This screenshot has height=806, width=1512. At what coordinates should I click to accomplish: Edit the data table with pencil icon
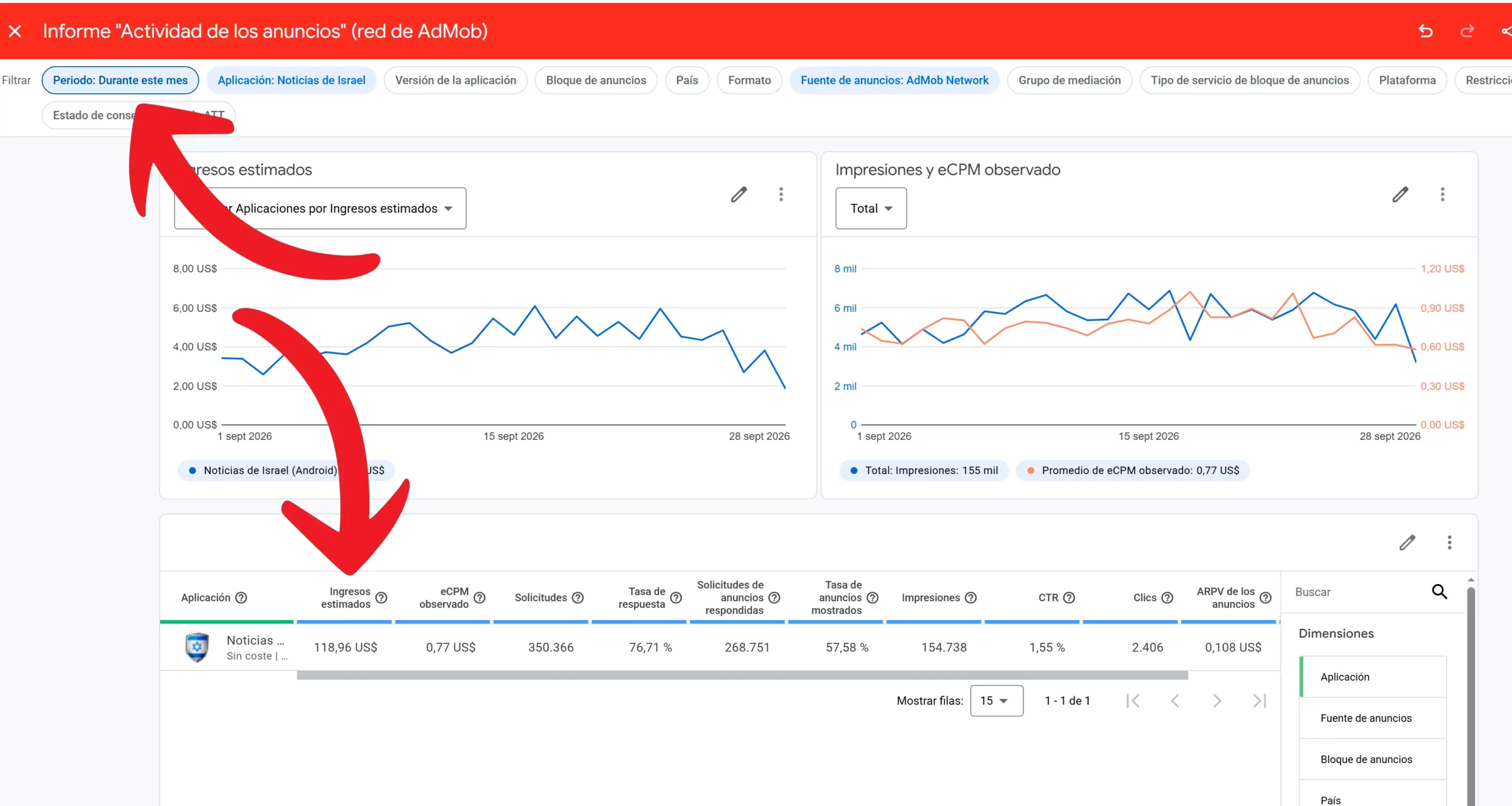coord(1407,543)
